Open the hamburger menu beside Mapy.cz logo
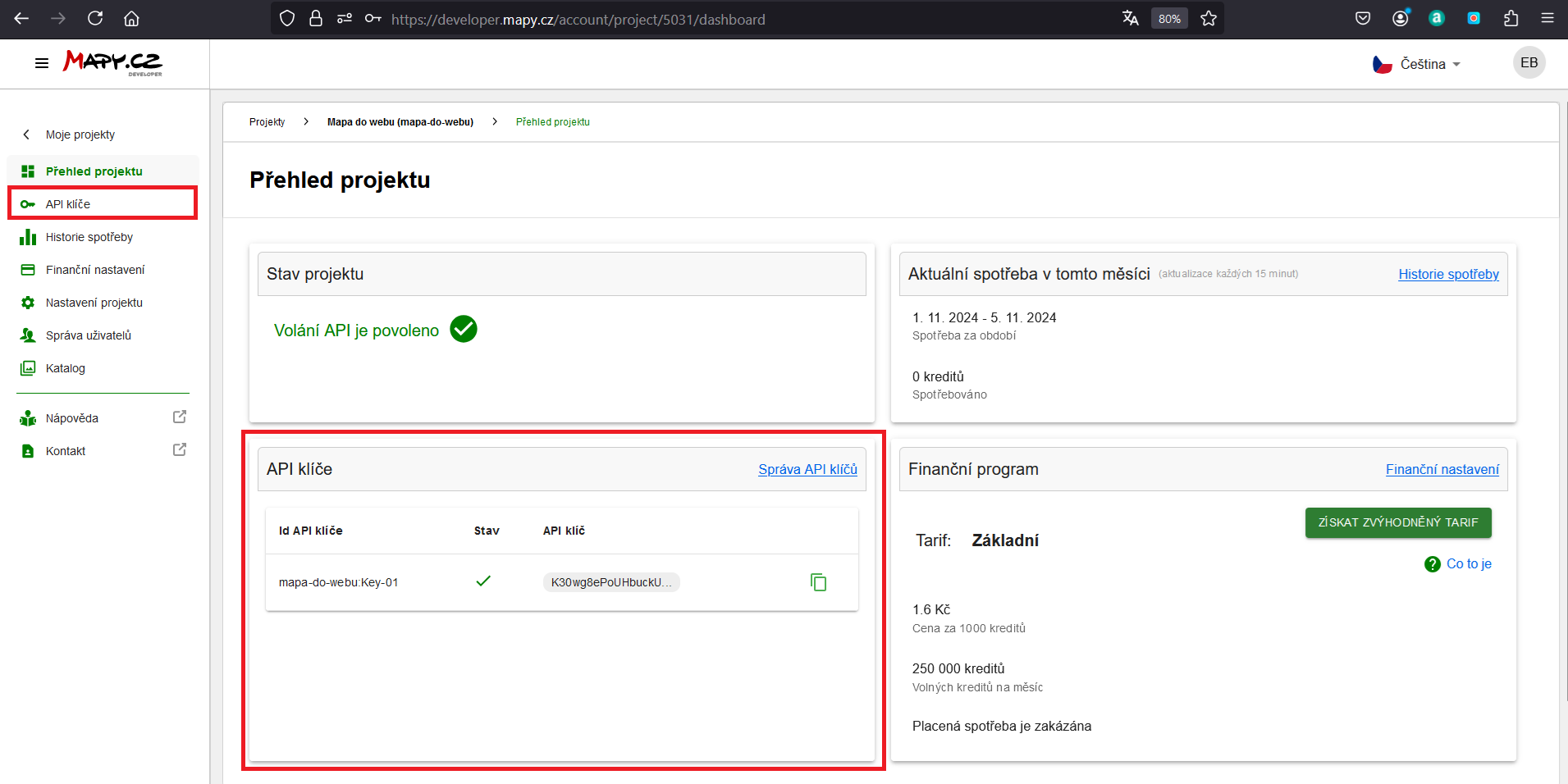 [42, 63]
